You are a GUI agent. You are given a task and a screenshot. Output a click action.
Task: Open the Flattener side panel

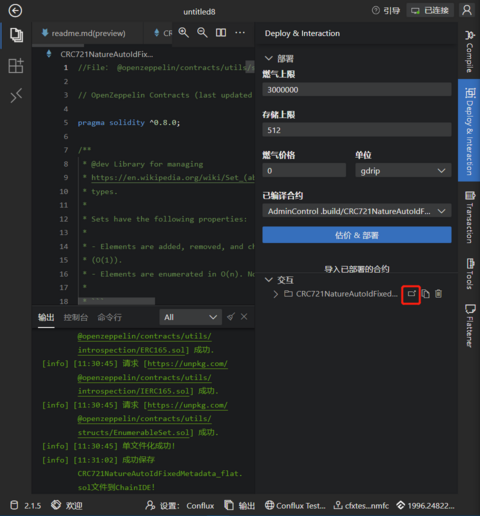tap(469, 325)
